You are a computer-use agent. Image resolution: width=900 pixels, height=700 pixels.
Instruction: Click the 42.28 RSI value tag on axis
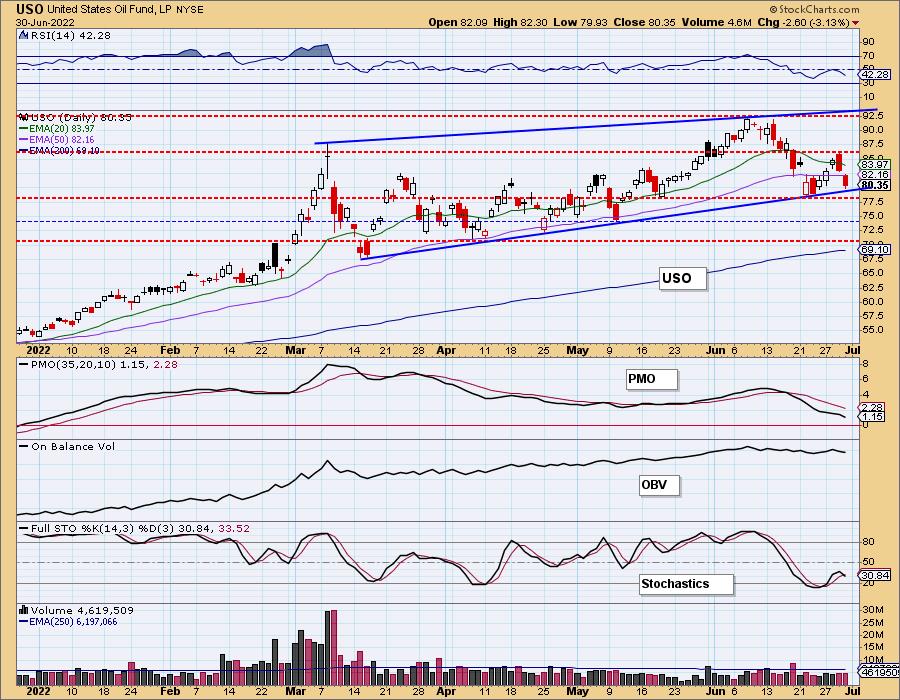(876, 75)
